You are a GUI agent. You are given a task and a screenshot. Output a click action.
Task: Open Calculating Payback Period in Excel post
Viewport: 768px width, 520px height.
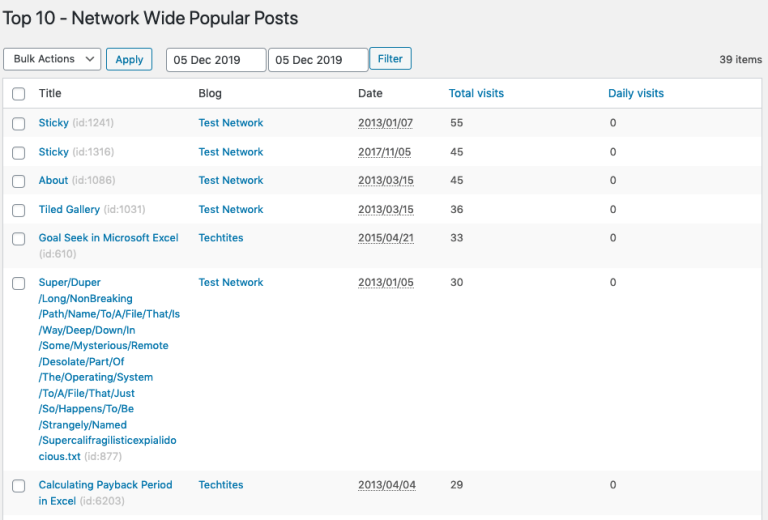(105, 493)
